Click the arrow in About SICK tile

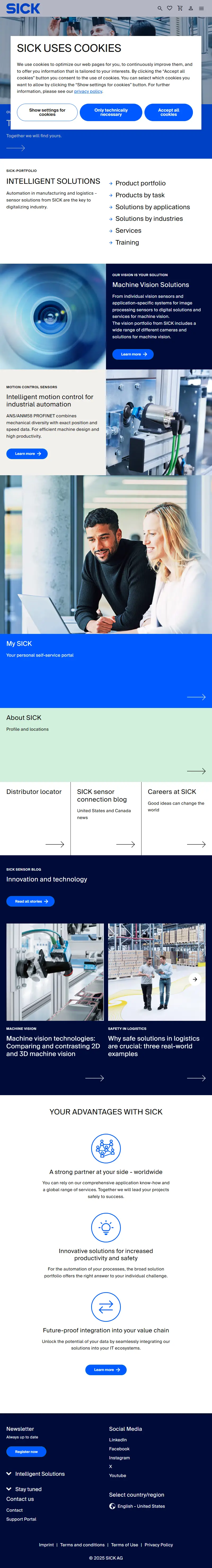196,771
